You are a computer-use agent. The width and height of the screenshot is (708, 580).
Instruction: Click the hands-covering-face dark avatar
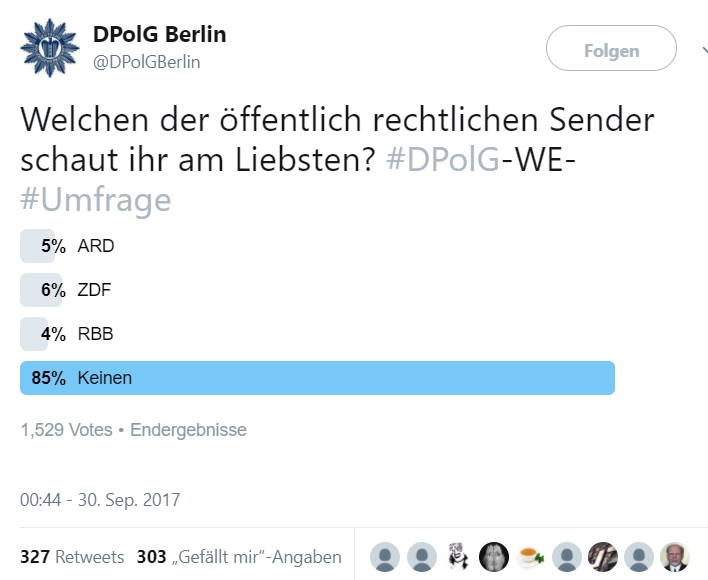pyautogui.click(x=494, y=556)
